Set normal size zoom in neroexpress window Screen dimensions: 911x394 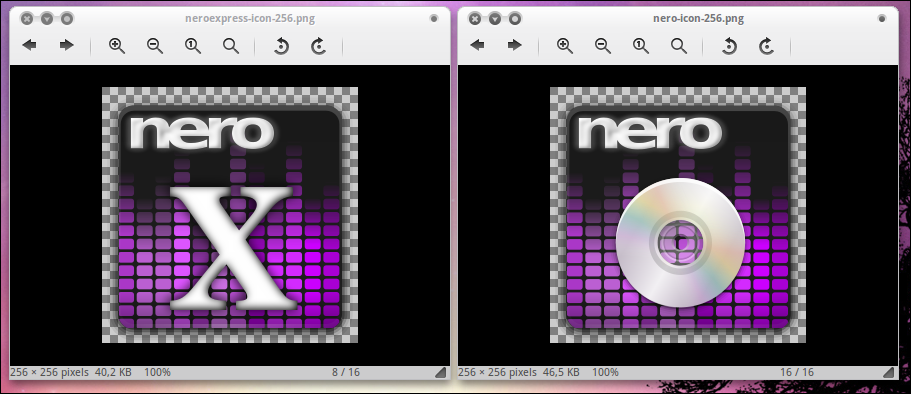point(193,46)
